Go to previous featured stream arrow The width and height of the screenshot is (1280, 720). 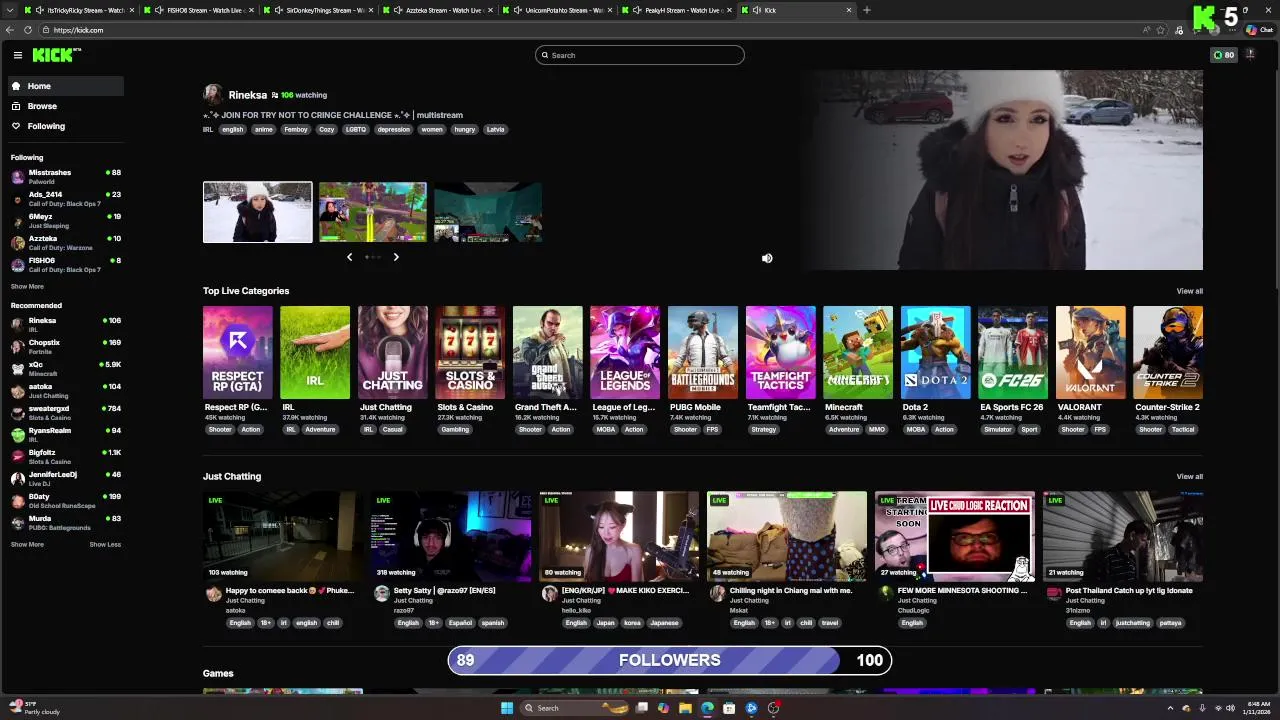click(349, 257)
